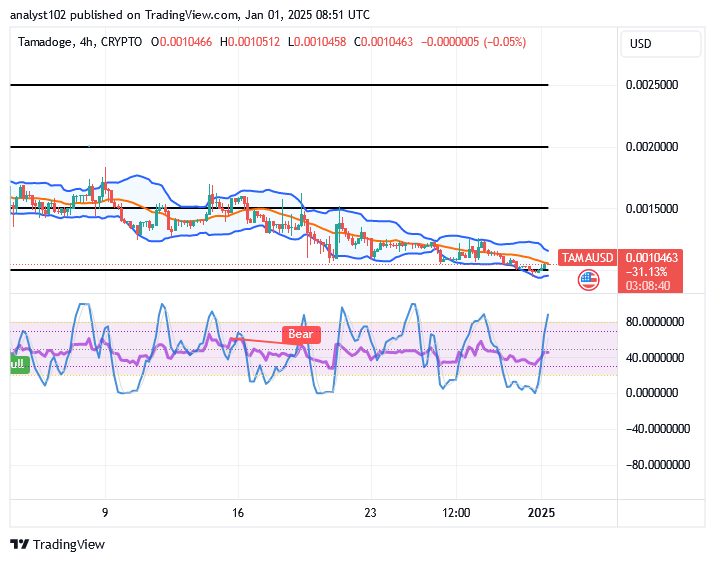Click the green Bull signal label
This screenshot has height=562, width=715.
[x=19, y=364]
